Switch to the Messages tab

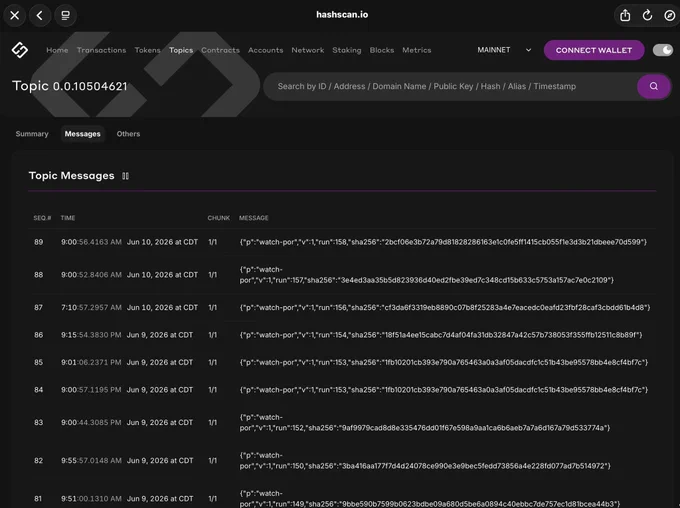tap(82, 134)
